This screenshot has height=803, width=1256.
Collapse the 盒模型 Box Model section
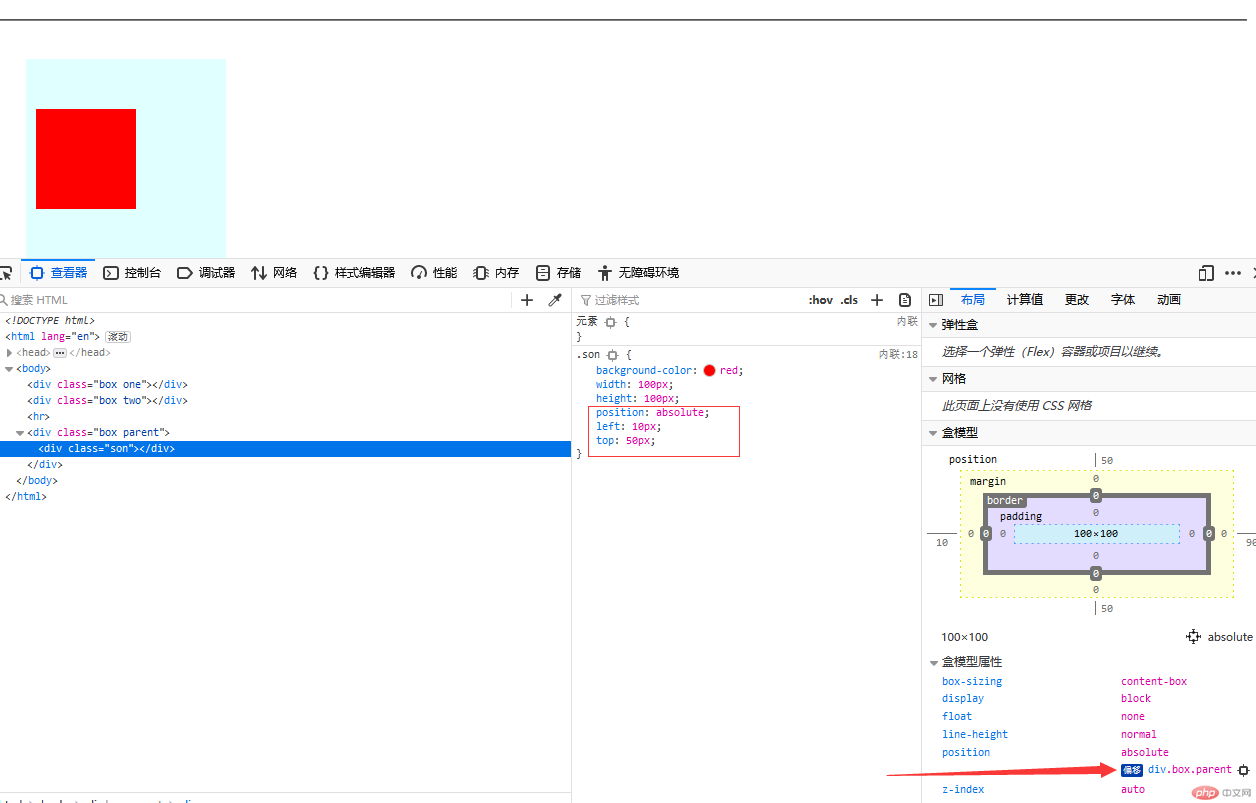tap(933, 433)
